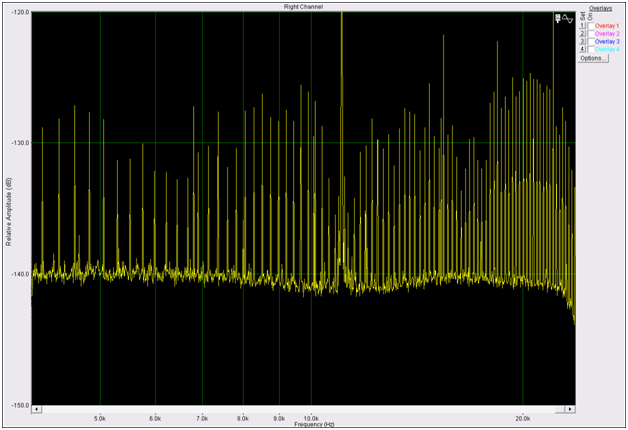Click the Overlays heading label
This screenshot has height=430, width=628.
click(600, 7)
